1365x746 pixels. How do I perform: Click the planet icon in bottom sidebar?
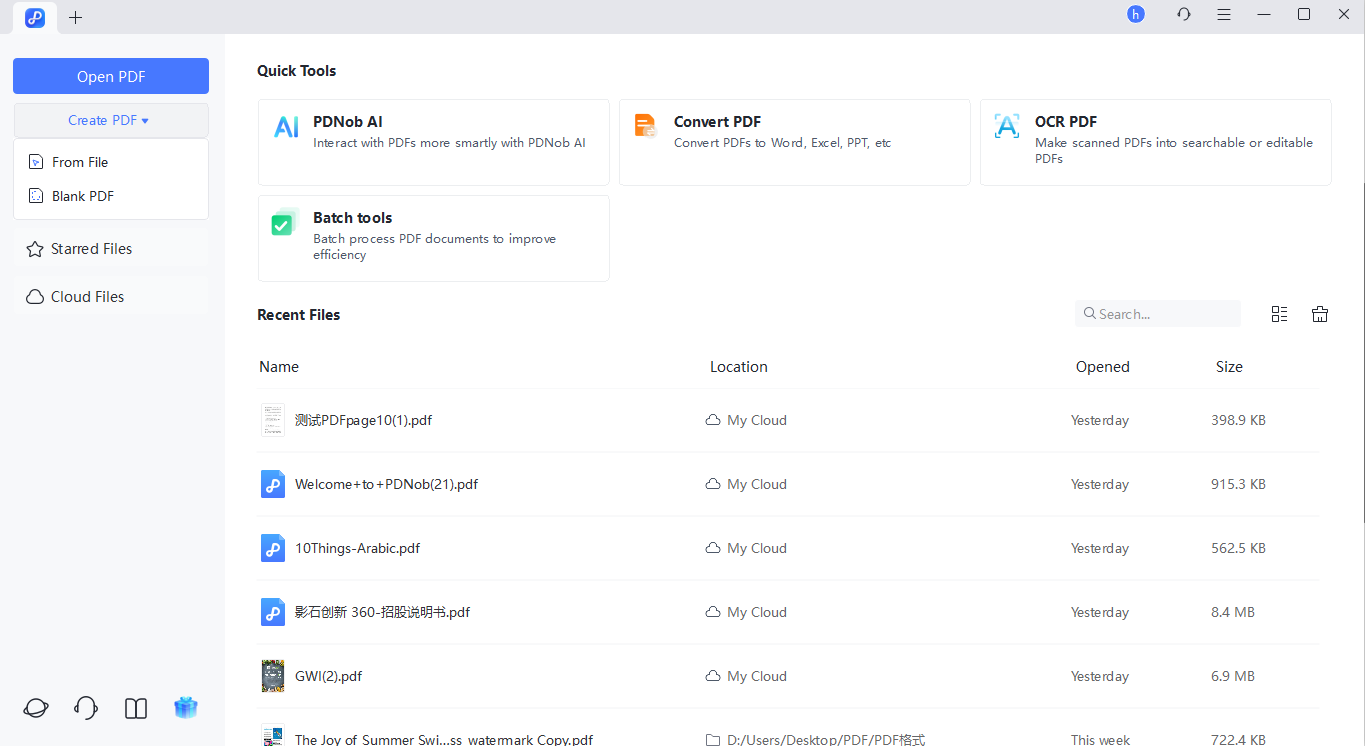click(x=36, y=708)
